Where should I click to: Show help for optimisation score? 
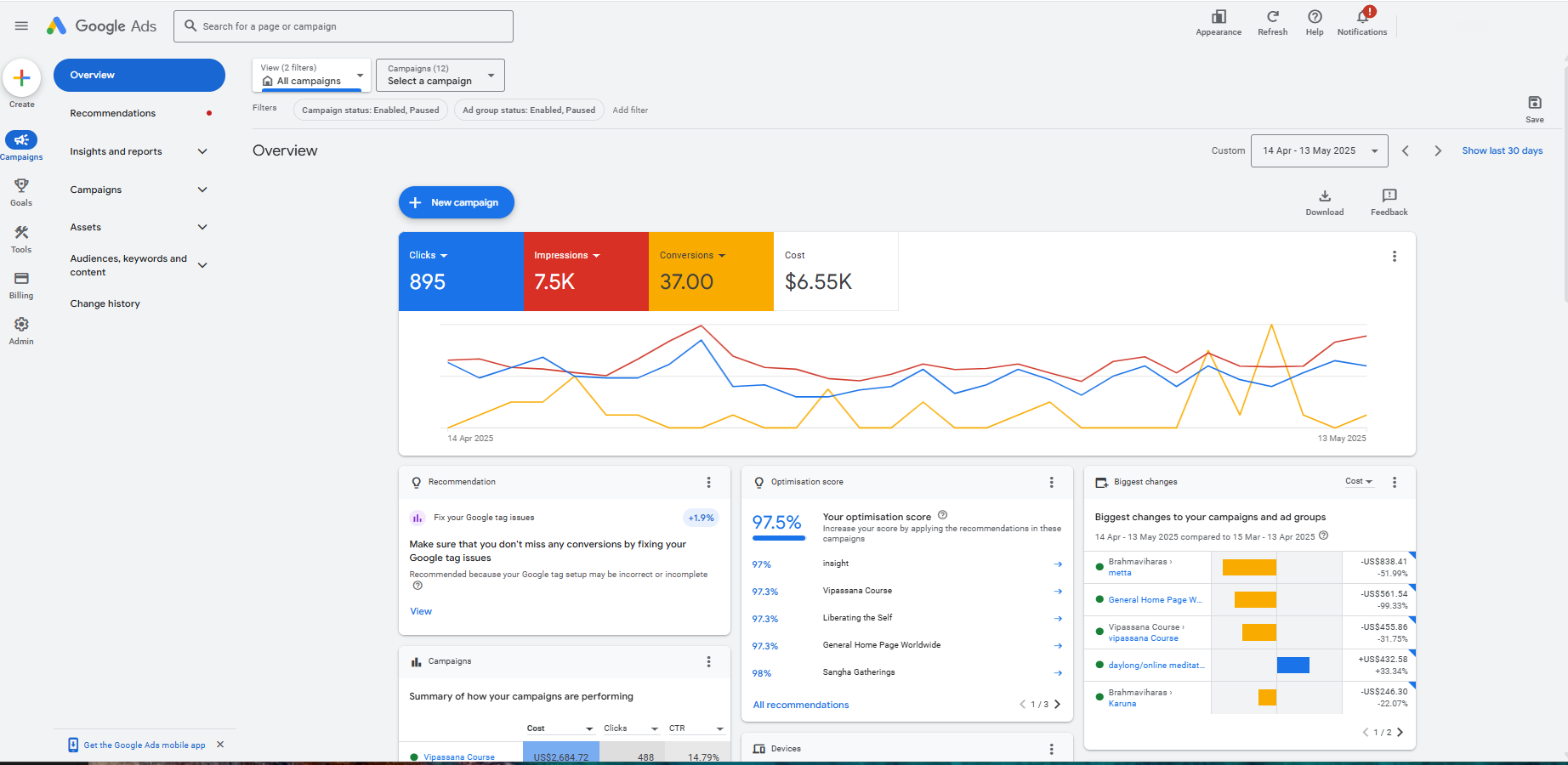tap(942, 515)
